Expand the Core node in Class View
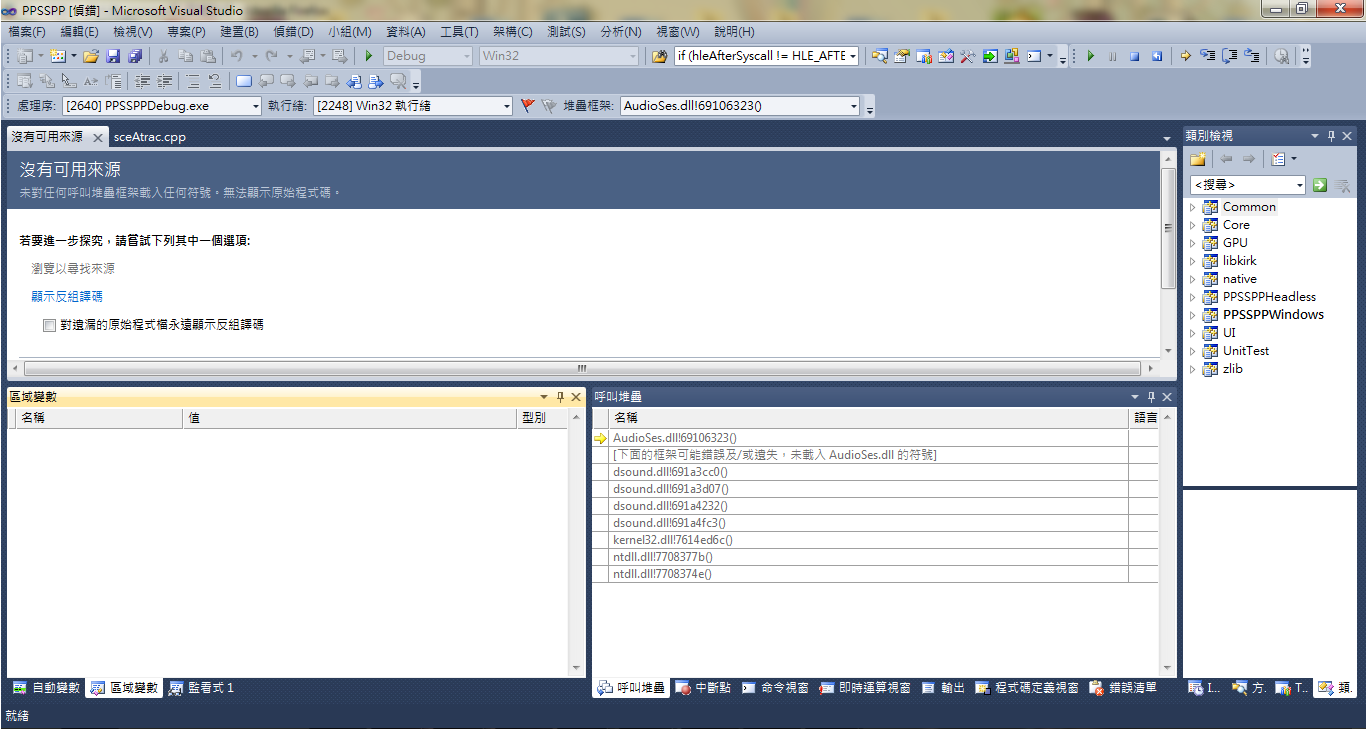1370x729 pixels. [1192, 225]
